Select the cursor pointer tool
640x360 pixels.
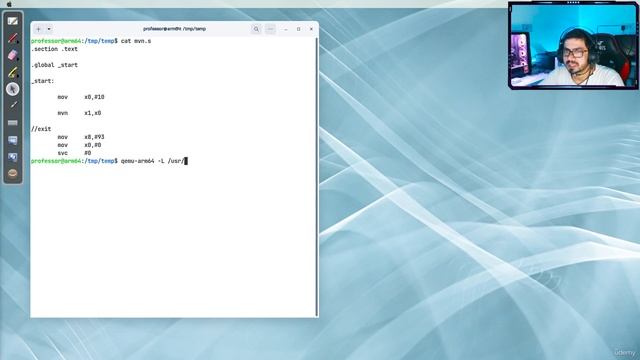tap(13, 89)
